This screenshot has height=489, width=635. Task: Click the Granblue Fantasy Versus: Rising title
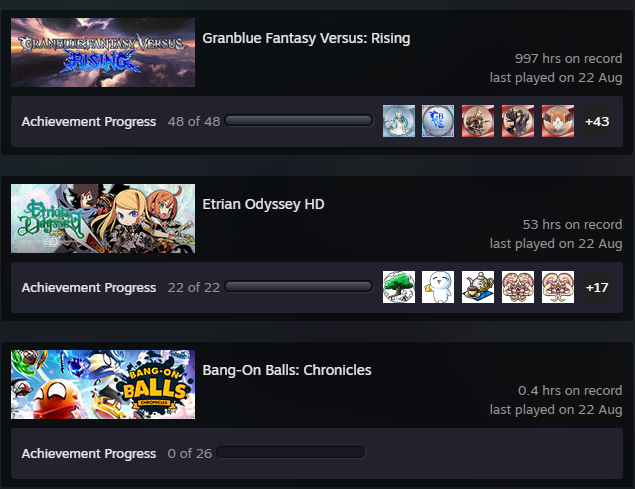[x=306, y=38]
